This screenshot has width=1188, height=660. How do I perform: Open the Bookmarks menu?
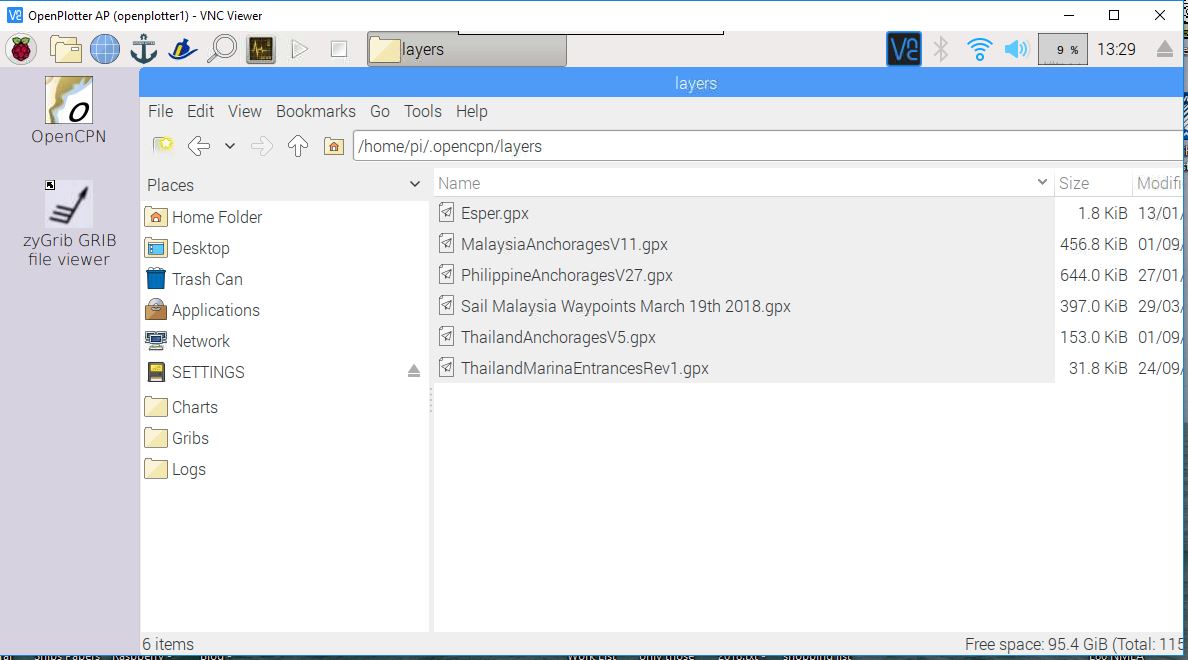tap(315, 111)
